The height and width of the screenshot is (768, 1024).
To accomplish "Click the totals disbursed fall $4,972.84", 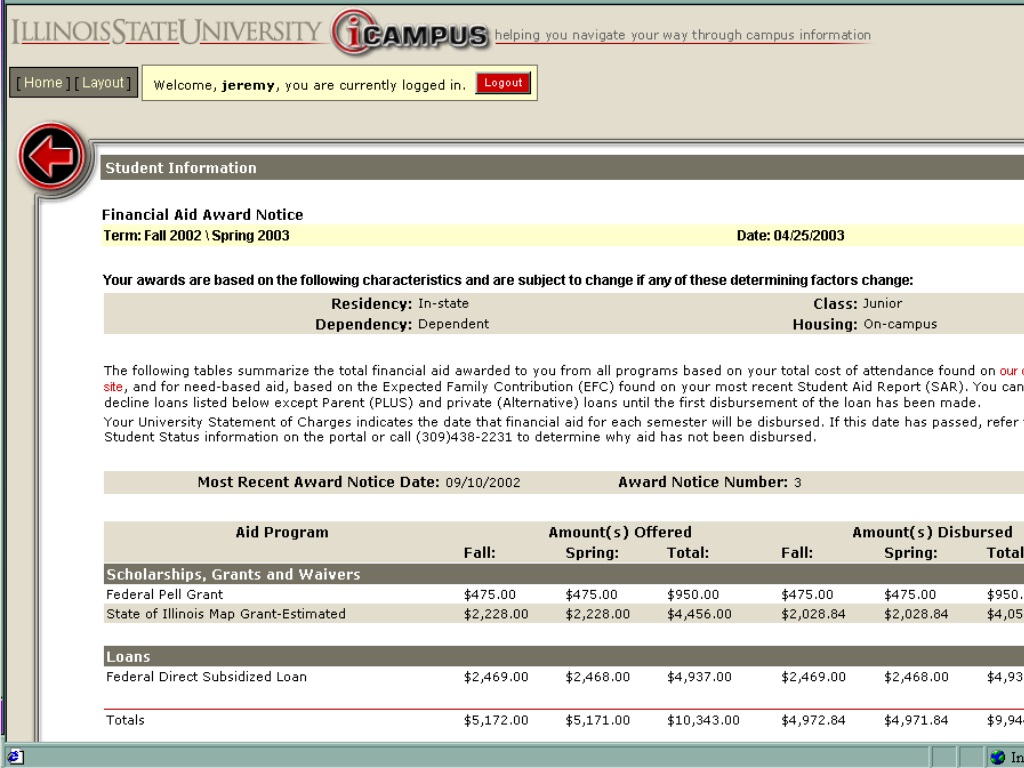I will [x=813, y=720].
